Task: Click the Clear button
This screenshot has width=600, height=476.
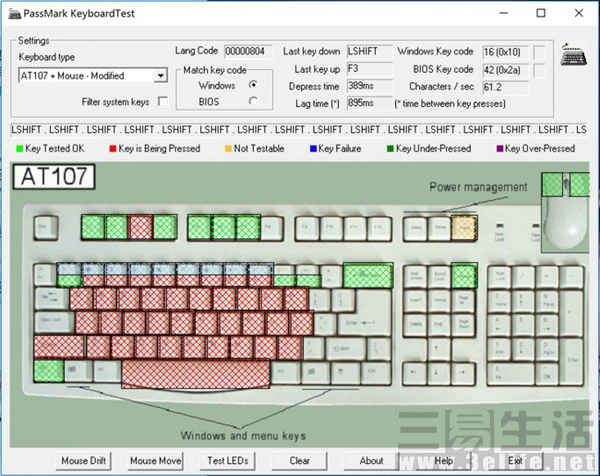Action: (x=299, y=461)
